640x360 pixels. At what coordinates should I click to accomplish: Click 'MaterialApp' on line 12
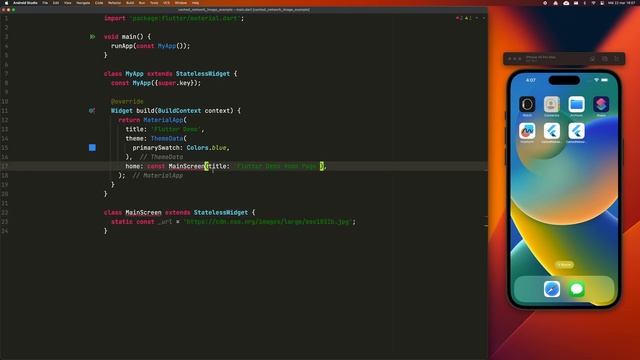[x=164, y=120]
